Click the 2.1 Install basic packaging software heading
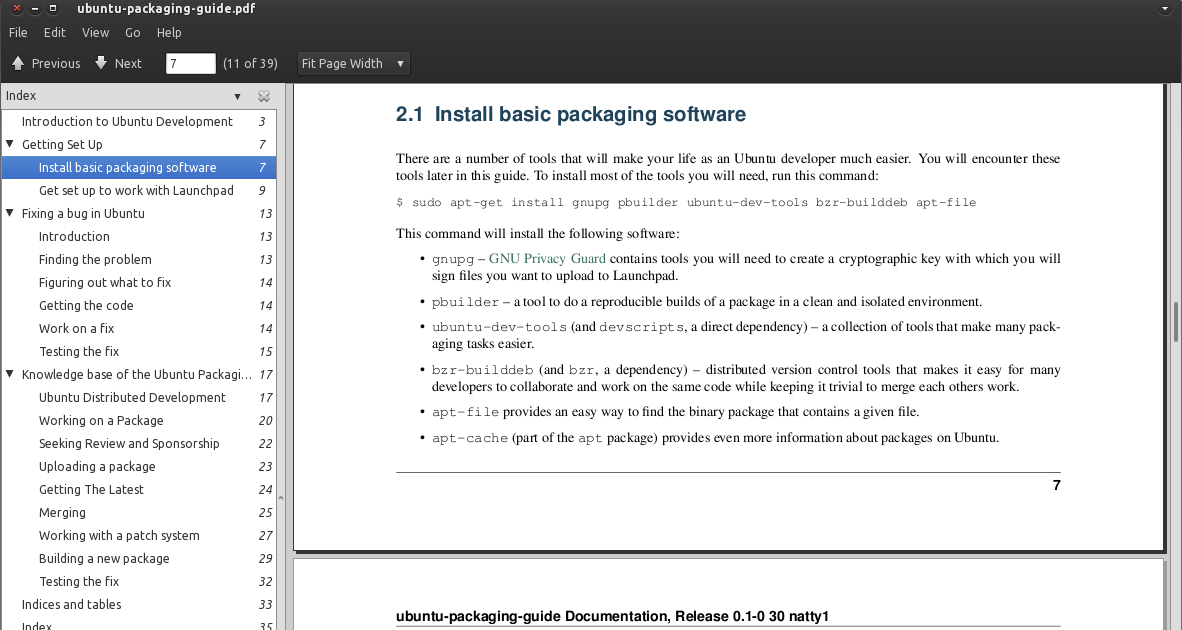Screen dimensions: 1182x630 [x=571, y=115]
